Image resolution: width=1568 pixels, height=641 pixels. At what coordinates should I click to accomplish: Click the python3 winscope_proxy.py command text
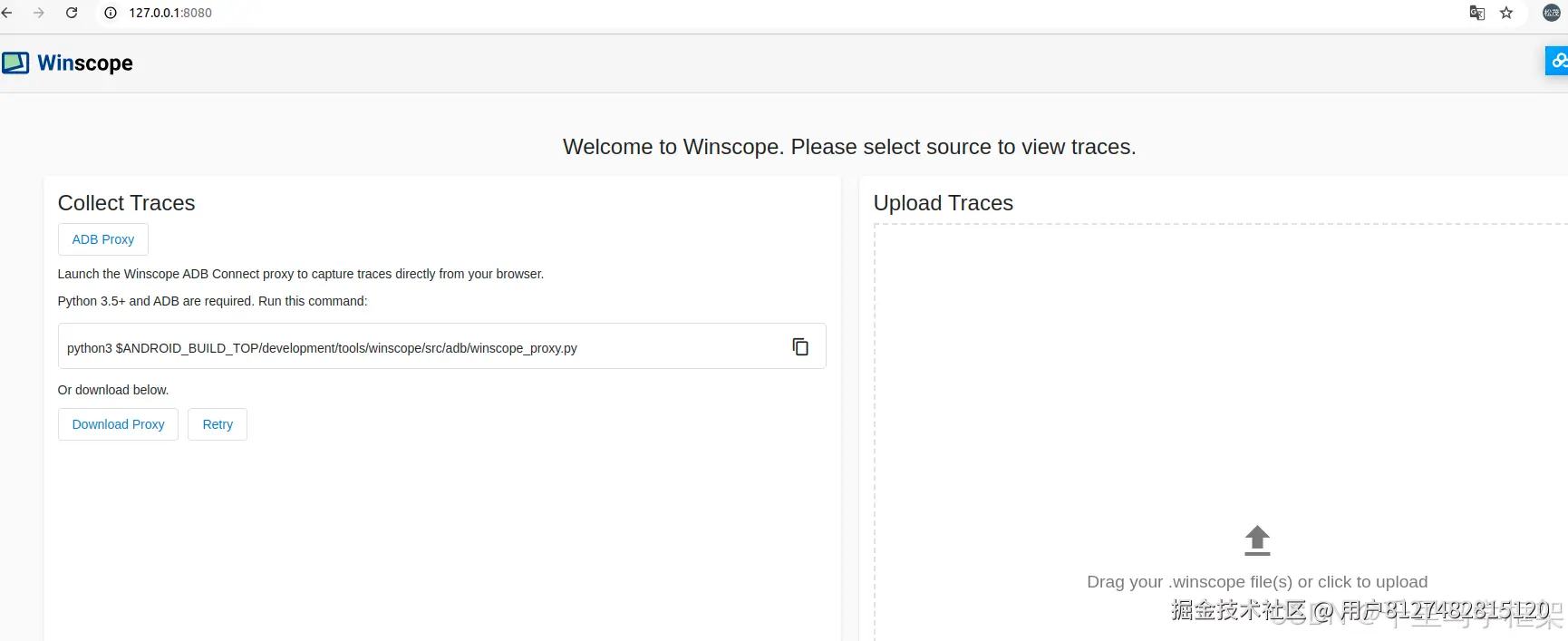[322, 348]
